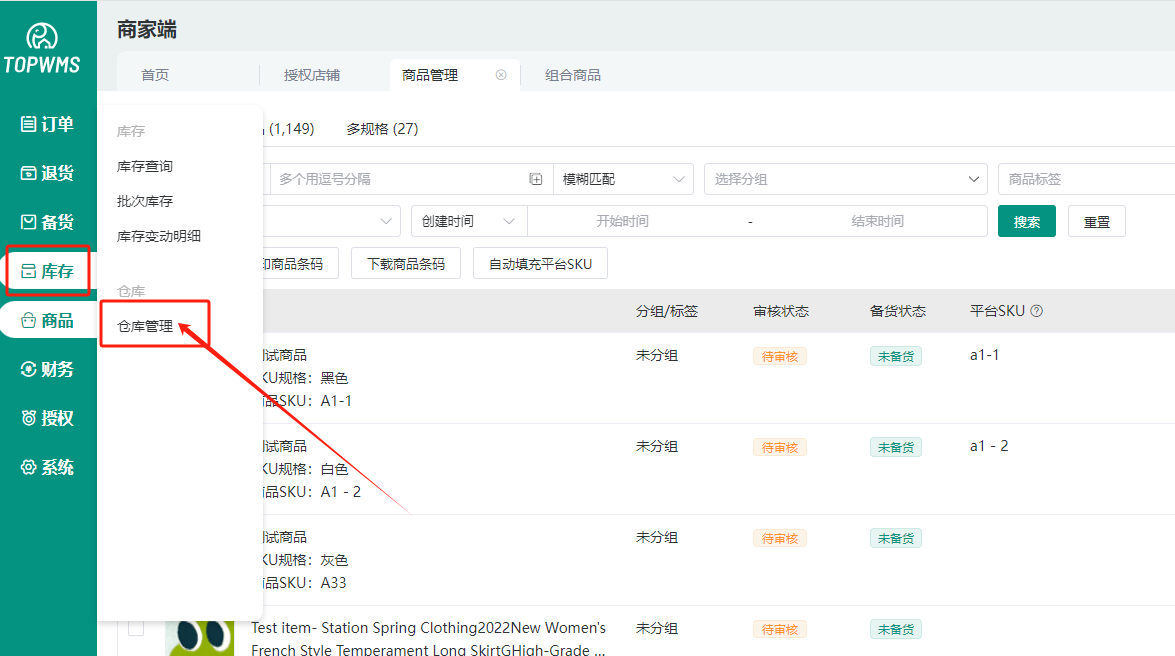Click the 商家端 page title
This screenshot has width=1175, height=656.
coord(147,30)
